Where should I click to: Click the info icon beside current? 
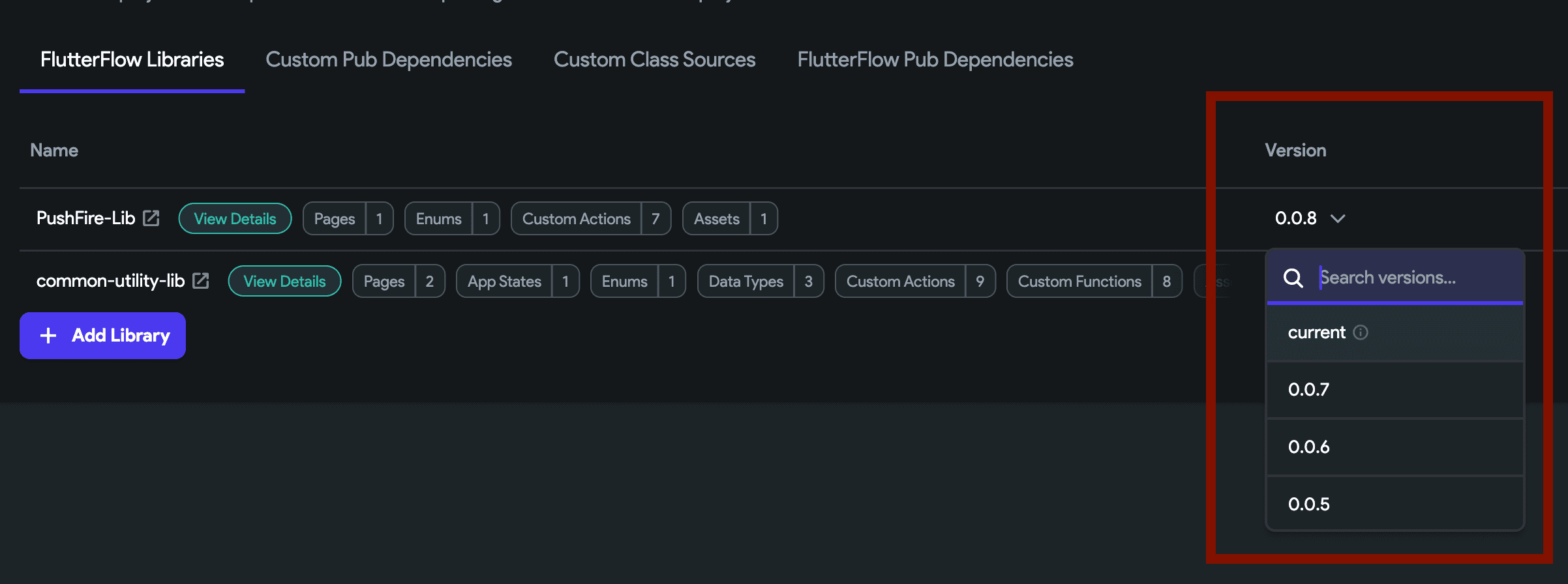1361,332
